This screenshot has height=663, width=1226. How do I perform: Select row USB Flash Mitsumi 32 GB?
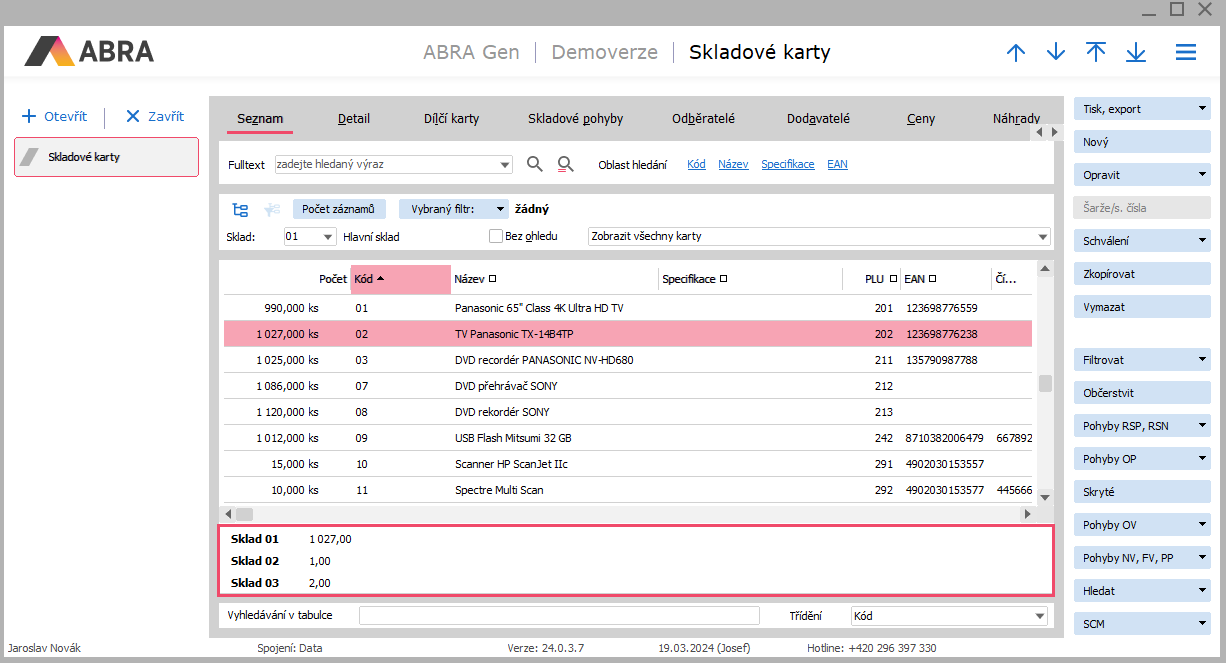tap(628, 438)
